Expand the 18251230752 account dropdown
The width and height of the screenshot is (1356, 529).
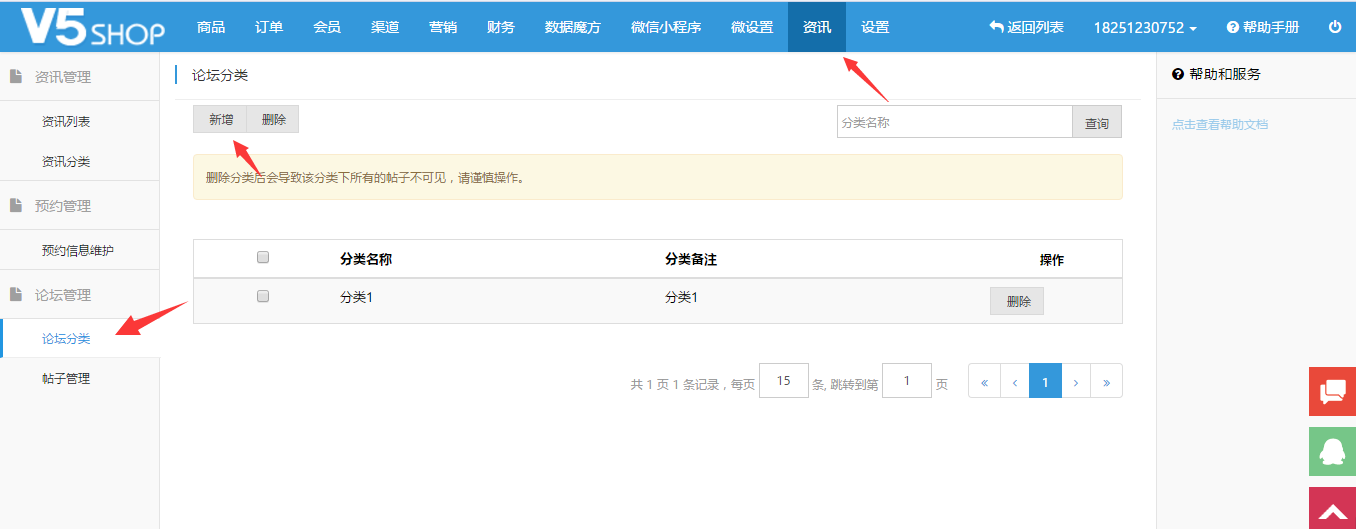point(1145,28)
